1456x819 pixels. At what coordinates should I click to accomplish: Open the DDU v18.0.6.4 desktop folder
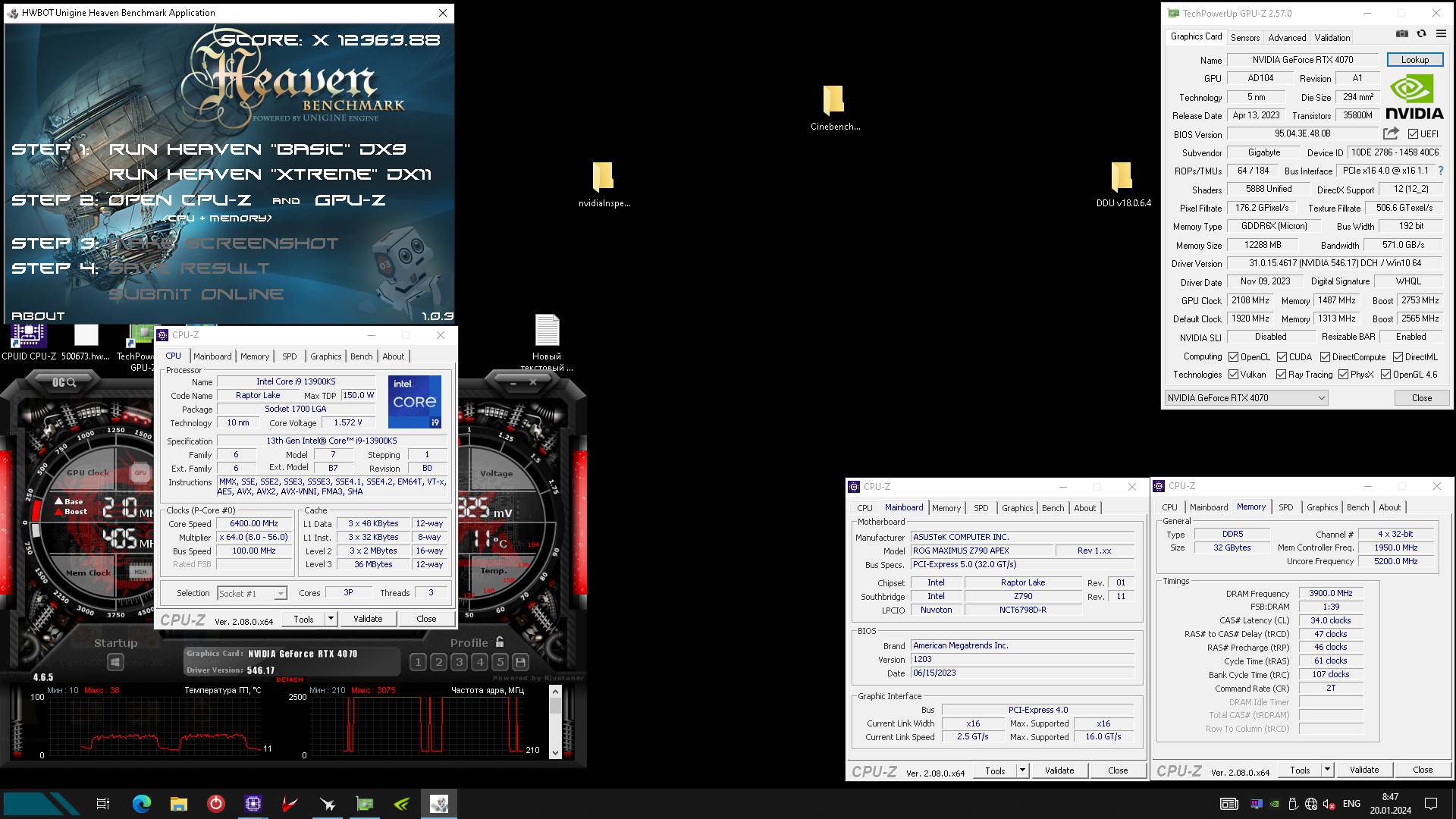tap(1123, 184)
